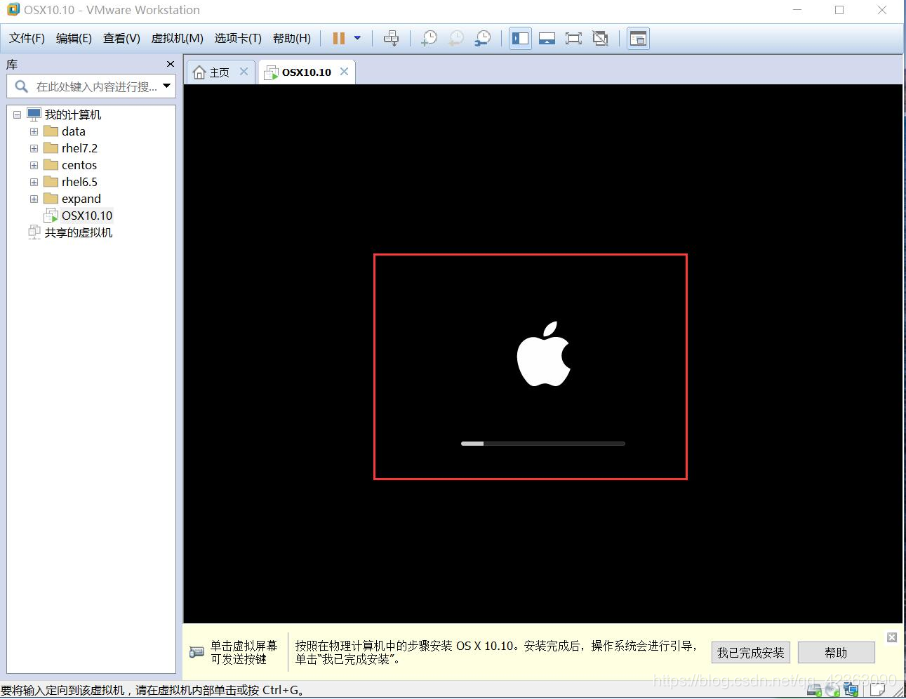Click the magnifier search icon in library
The width and height of the screenshot is (906, 699).
21,87
